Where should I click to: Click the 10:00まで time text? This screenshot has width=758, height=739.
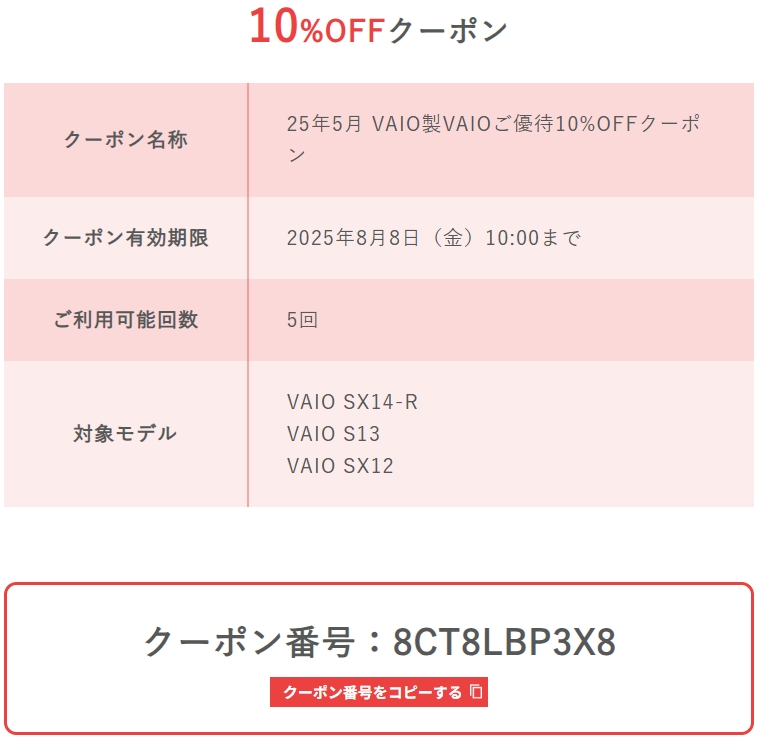pos(533,238)
